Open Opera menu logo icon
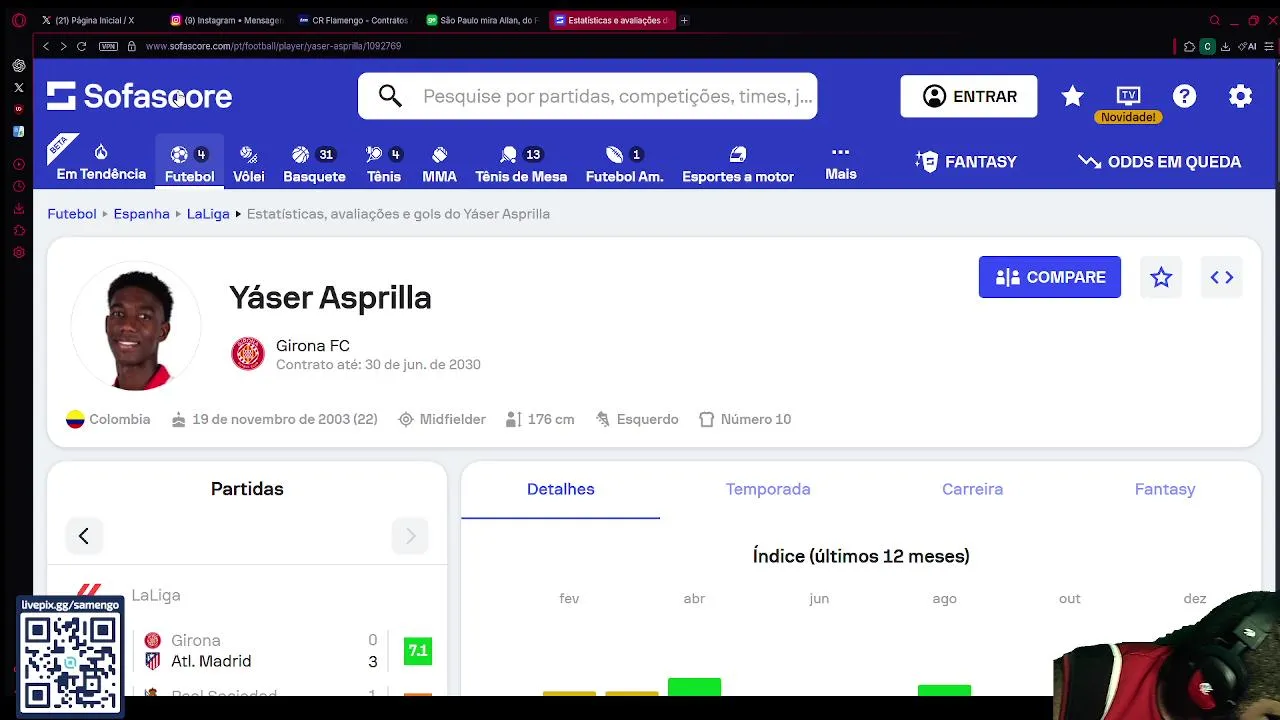Viewport: 1280px width, 720px height. point(18,20)
